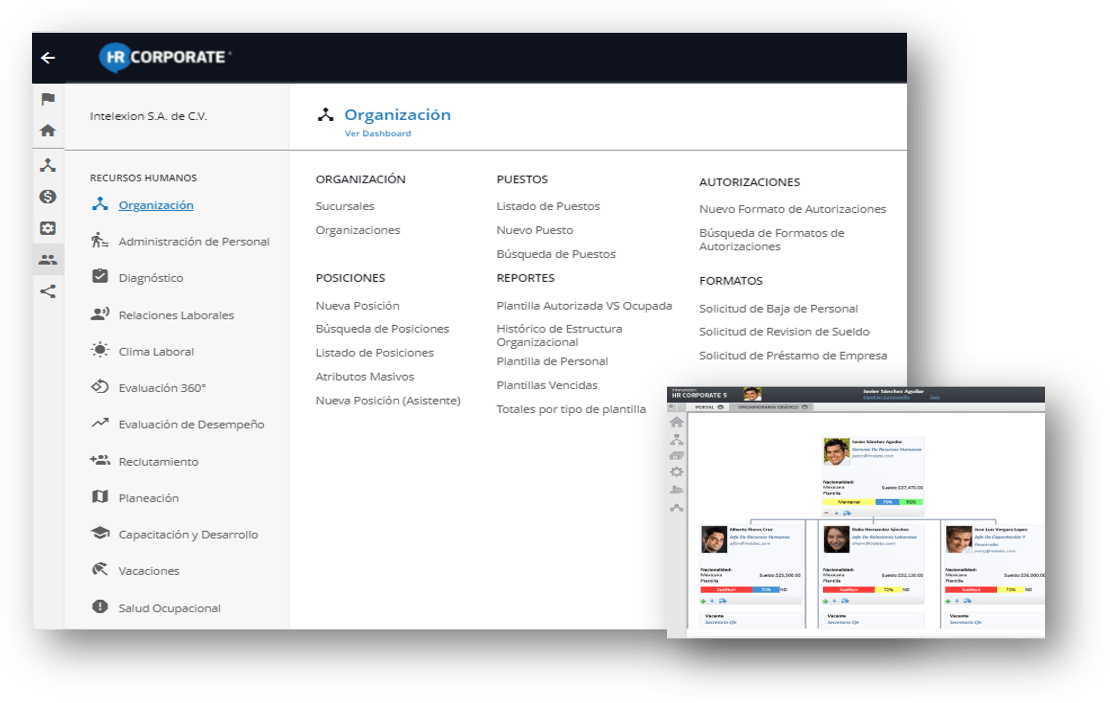Open Nueva Posición link
Viewport: 1110px width, 703px height.
tap(357, 306)
